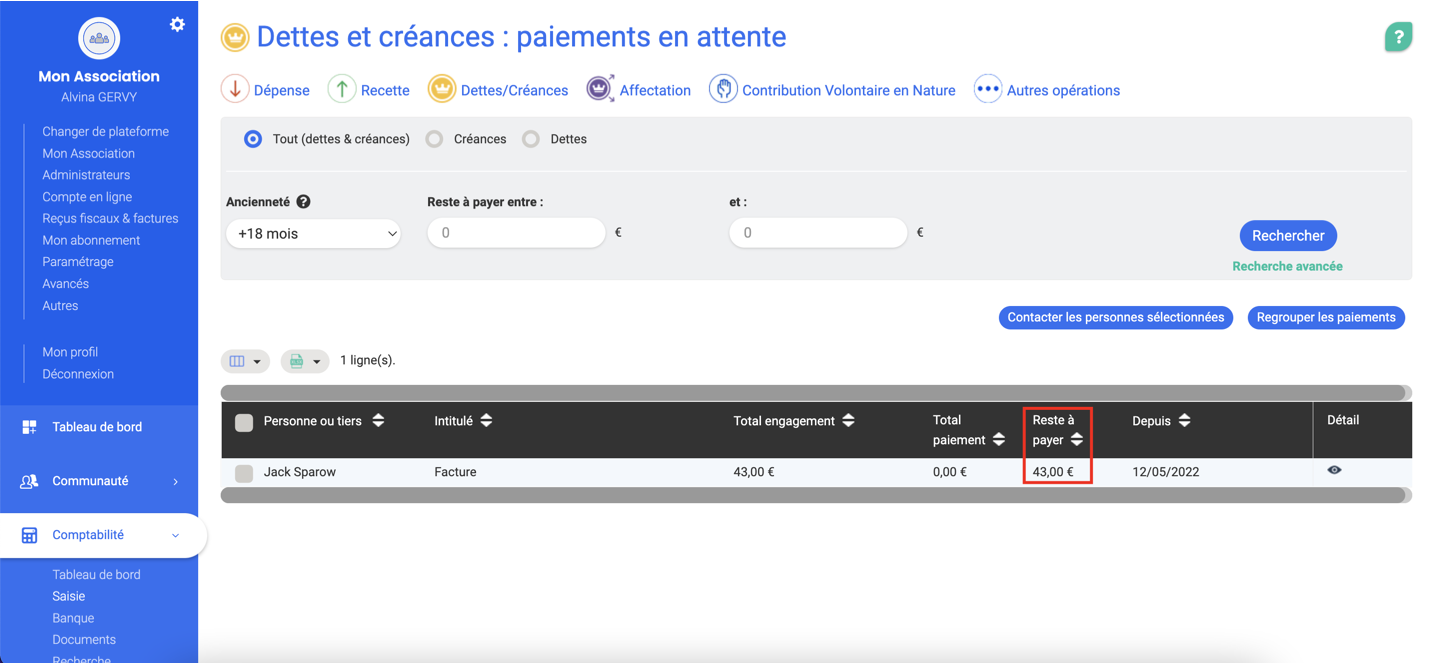
Task: Click the Dépense red arrow icon
Action: (235, 89)
